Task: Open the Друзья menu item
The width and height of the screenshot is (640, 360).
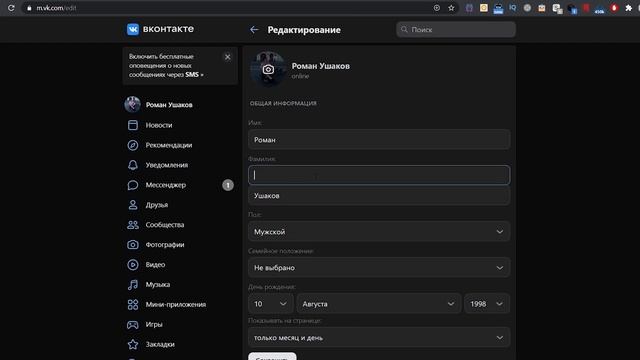Action: click(x=157, y=205)
